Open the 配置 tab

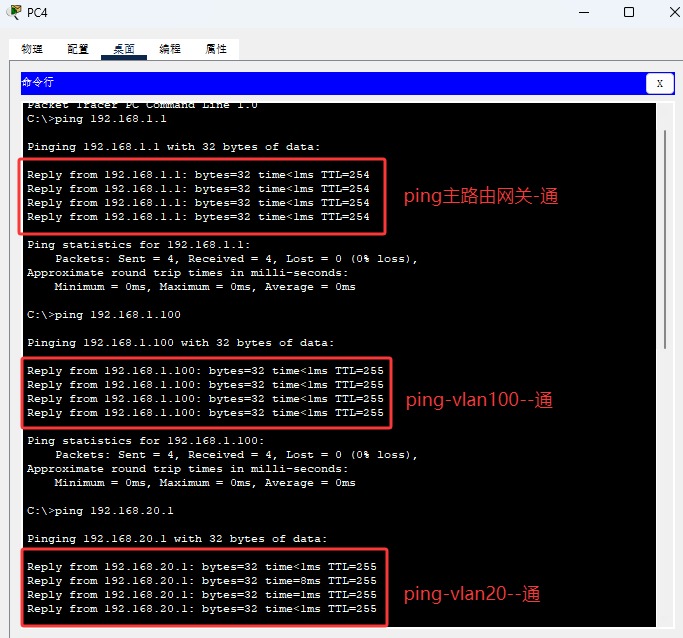pos(78,49)
